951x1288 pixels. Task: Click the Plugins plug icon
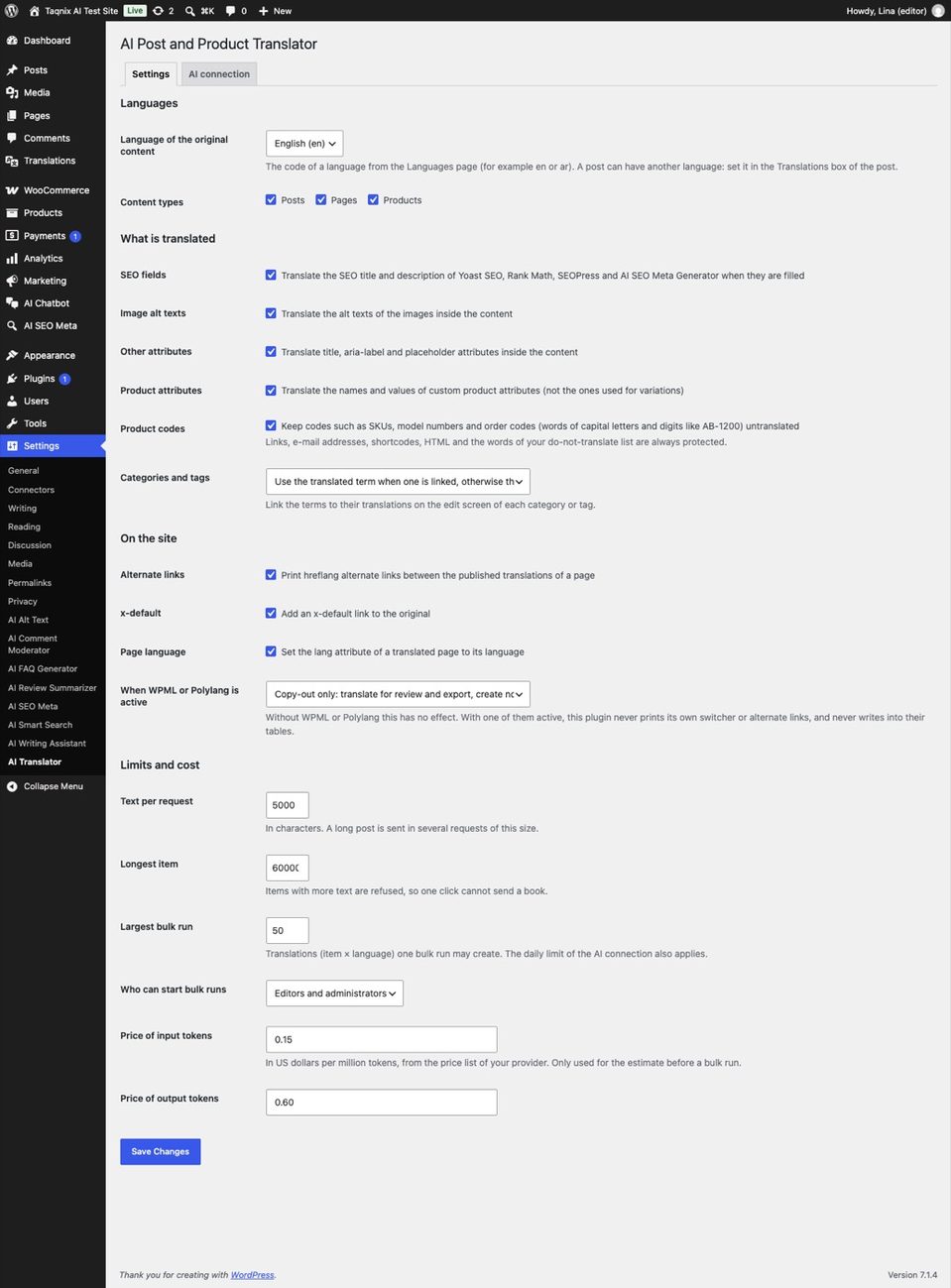12,379
